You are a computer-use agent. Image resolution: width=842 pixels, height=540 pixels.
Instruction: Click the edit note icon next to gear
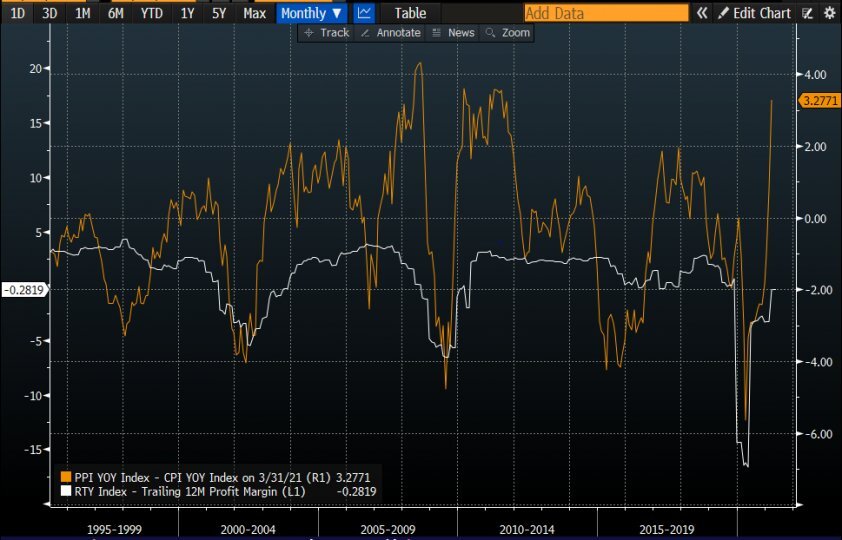tap(807, 13)
